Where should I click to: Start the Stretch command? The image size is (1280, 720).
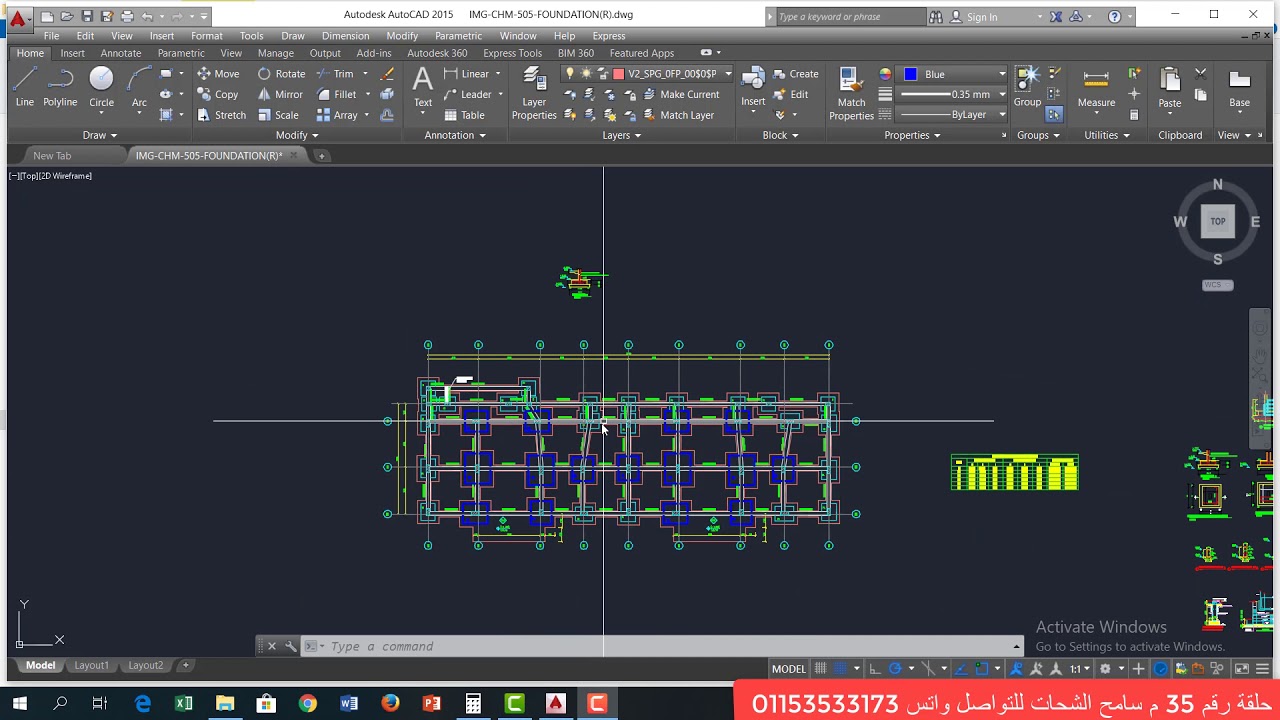click(221, 115)
